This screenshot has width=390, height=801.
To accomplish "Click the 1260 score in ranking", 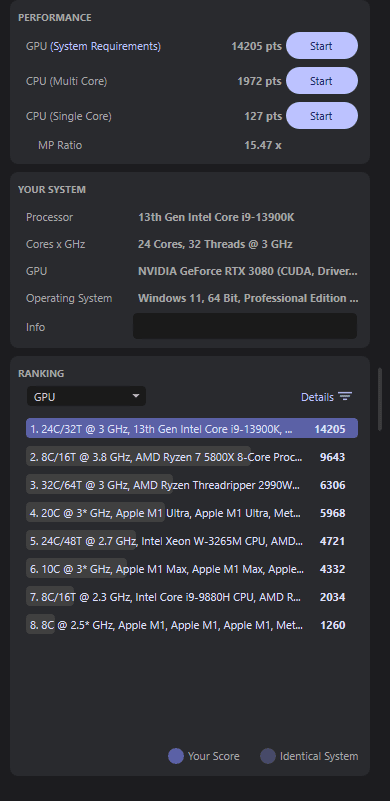I will [x=332, y=625].
